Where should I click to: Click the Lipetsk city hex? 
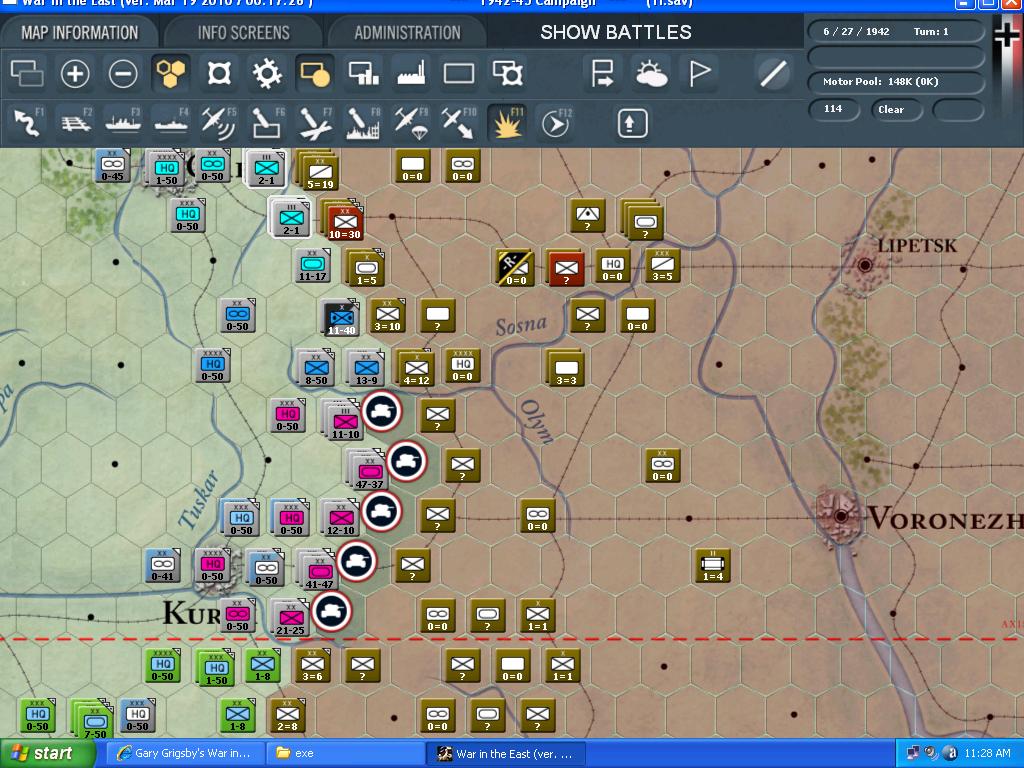(x=865, y=265)
